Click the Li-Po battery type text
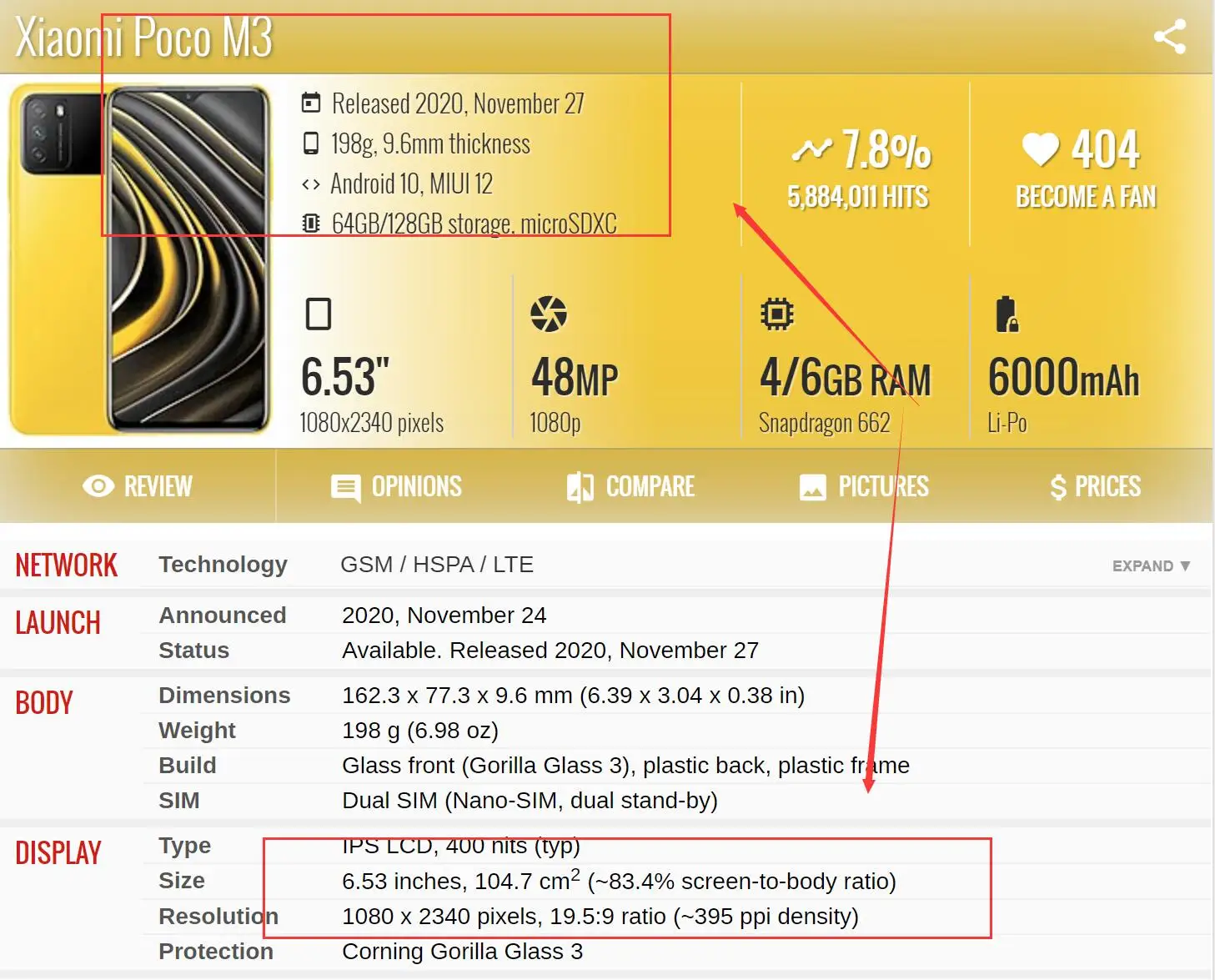1215x980 pixels. 1007,423
